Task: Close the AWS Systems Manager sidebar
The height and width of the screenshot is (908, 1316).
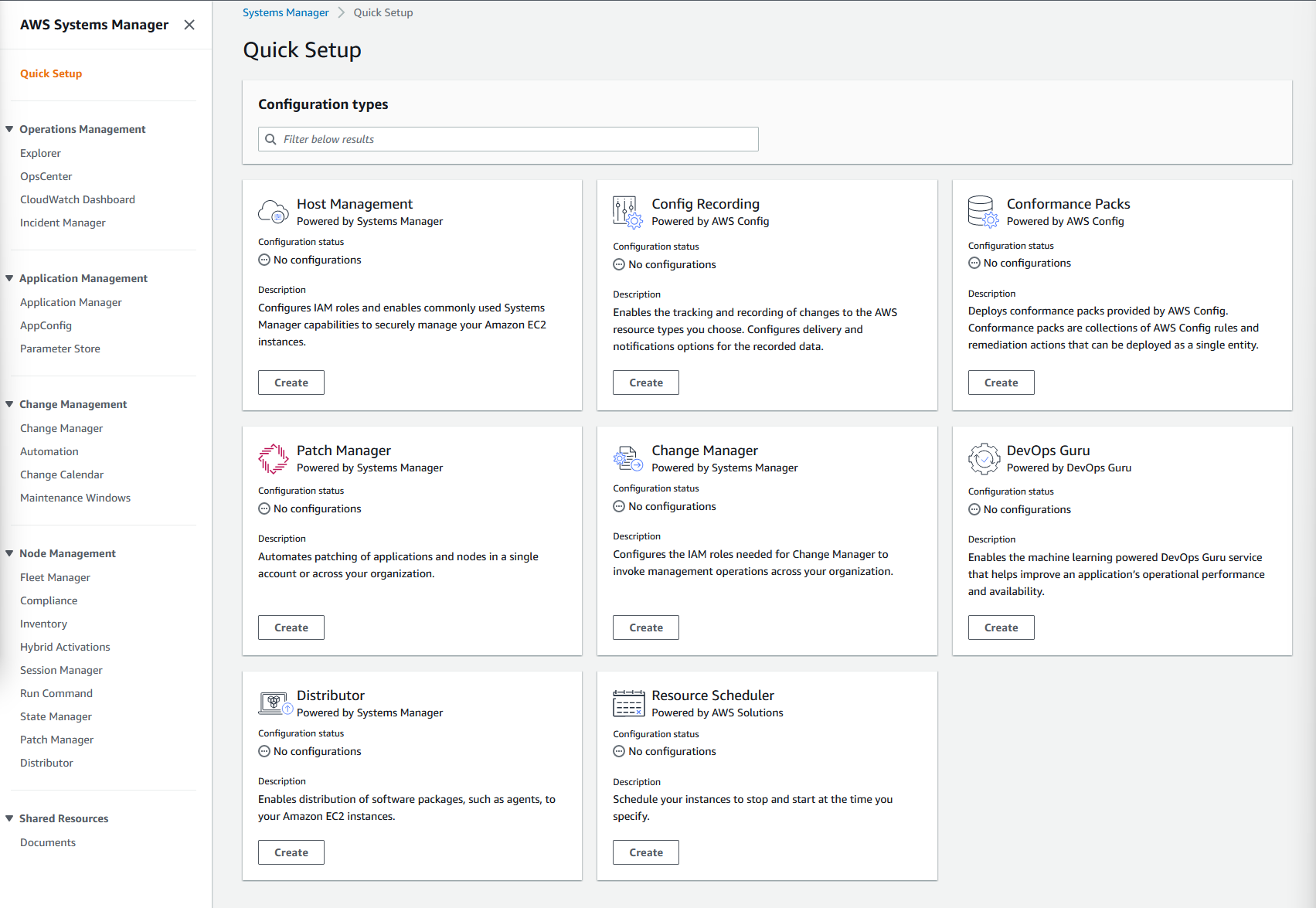Action: coord(189,25)
